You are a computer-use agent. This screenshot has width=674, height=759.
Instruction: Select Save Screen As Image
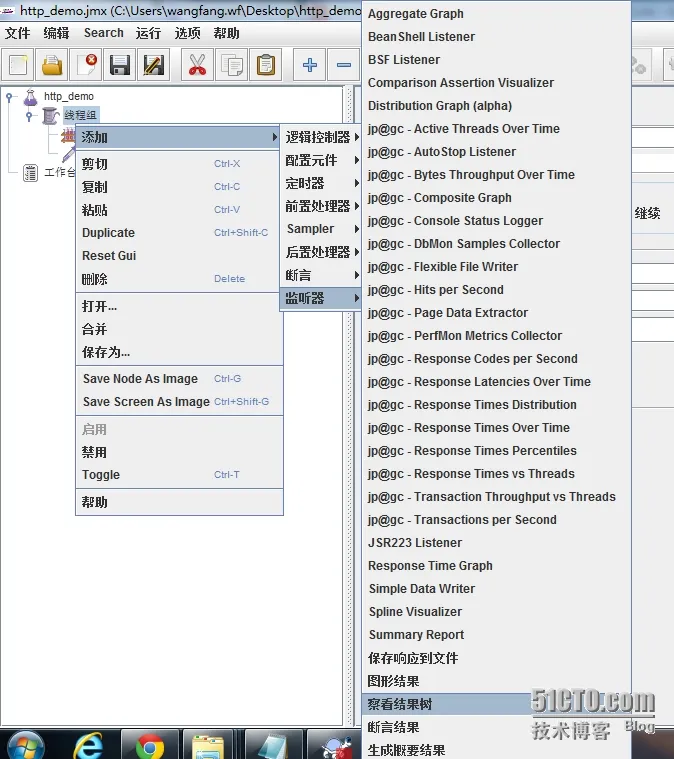pos(179,402)
